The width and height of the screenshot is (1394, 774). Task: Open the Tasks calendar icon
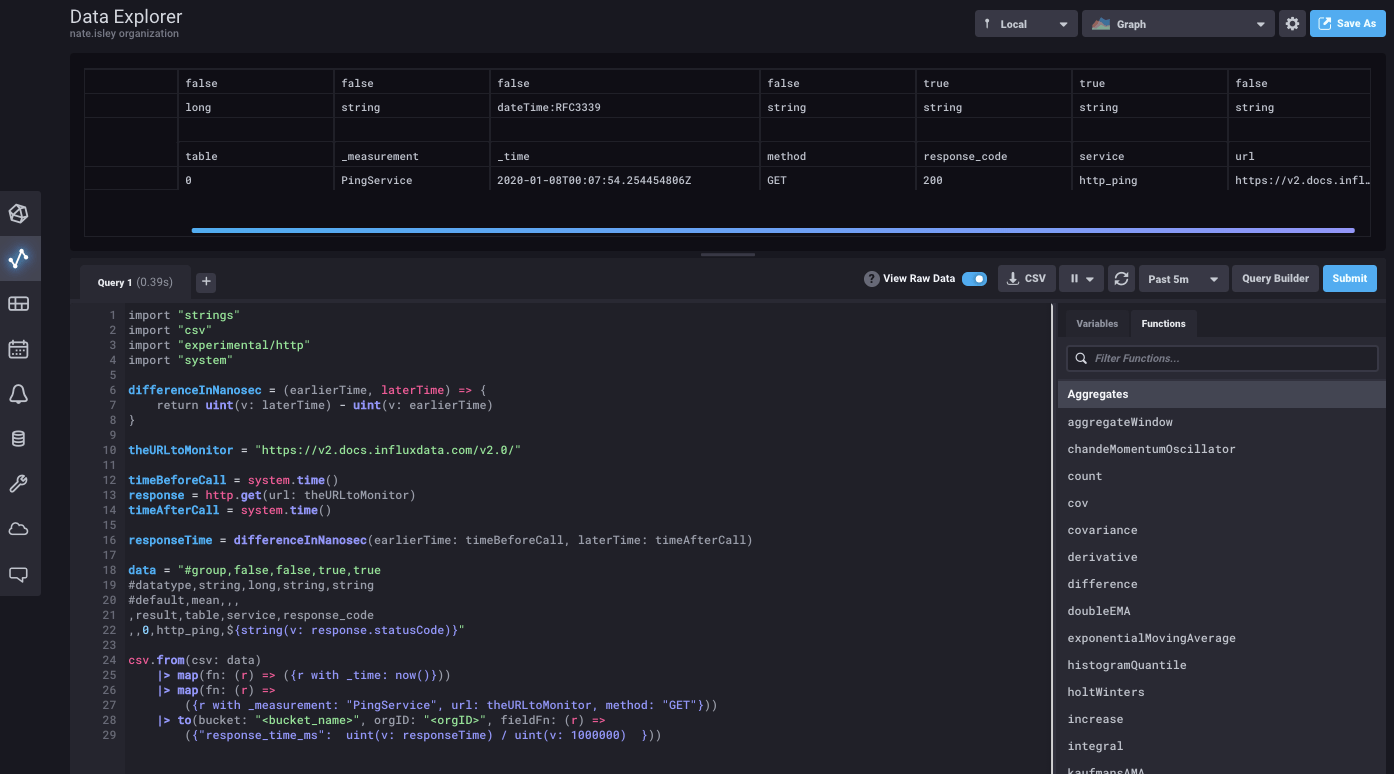point(20,348)
